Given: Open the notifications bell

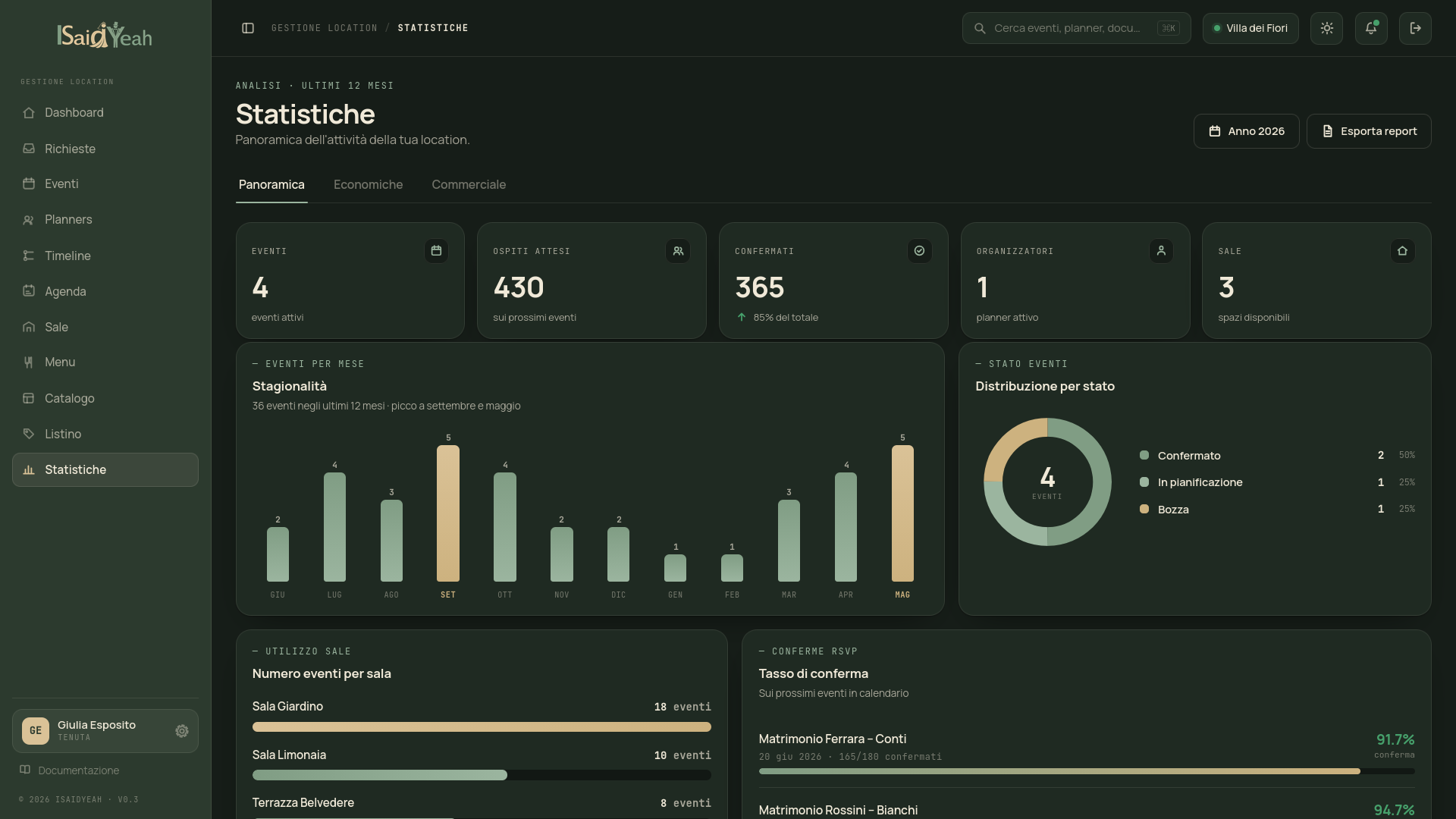Looking at the screenshot, I should (1371, 28).
